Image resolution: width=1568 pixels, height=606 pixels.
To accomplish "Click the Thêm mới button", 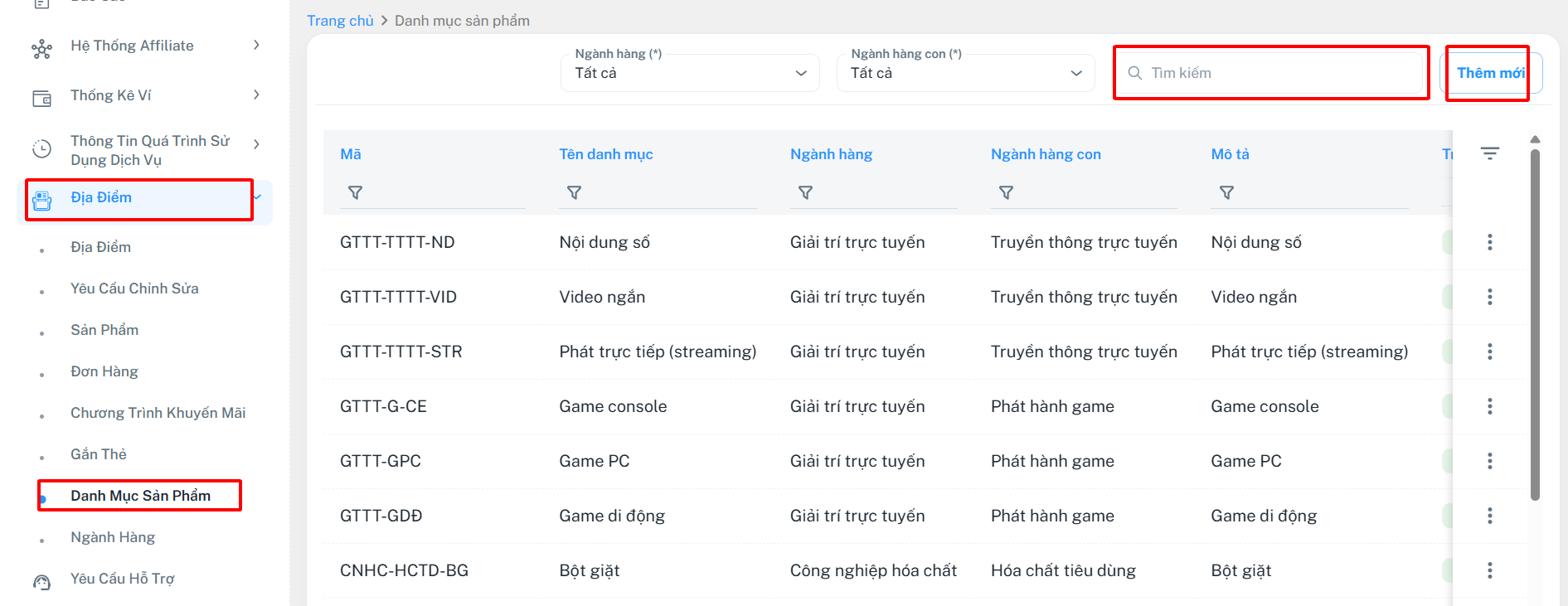I will click(1490, 73).
